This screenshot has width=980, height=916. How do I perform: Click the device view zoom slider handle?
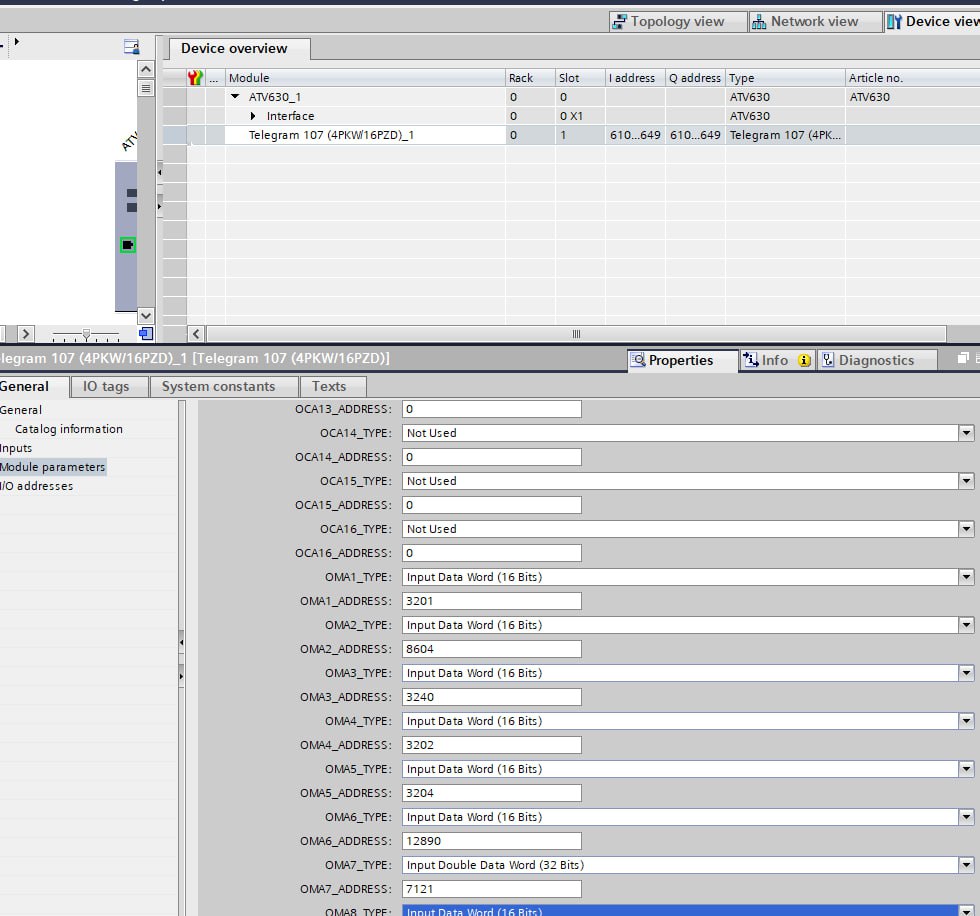coord(86,334)
